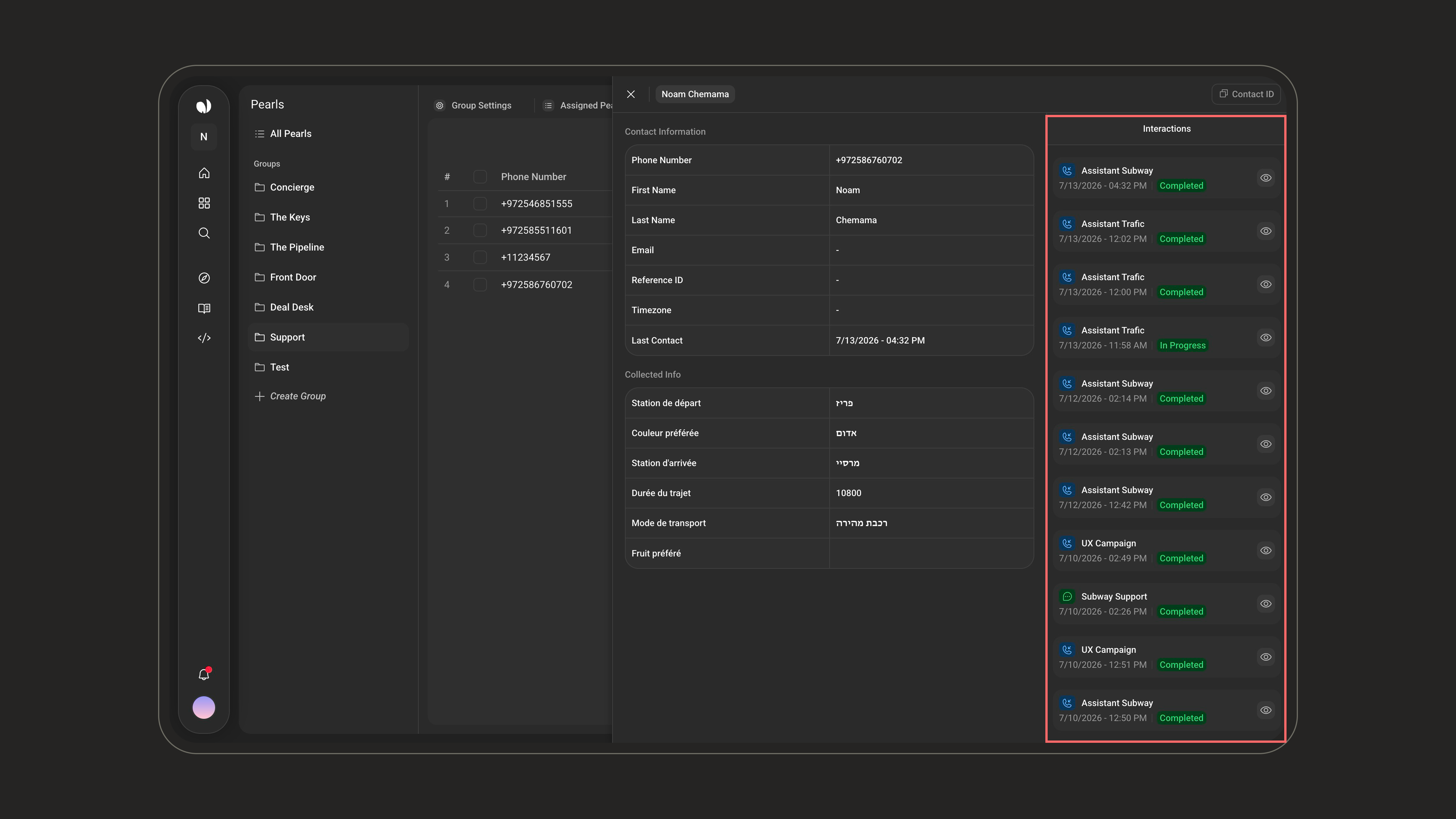The width and height of the screenshot is (1456, 819).
Task: Open the dashboard grid icon
Action: coord(204,203)
